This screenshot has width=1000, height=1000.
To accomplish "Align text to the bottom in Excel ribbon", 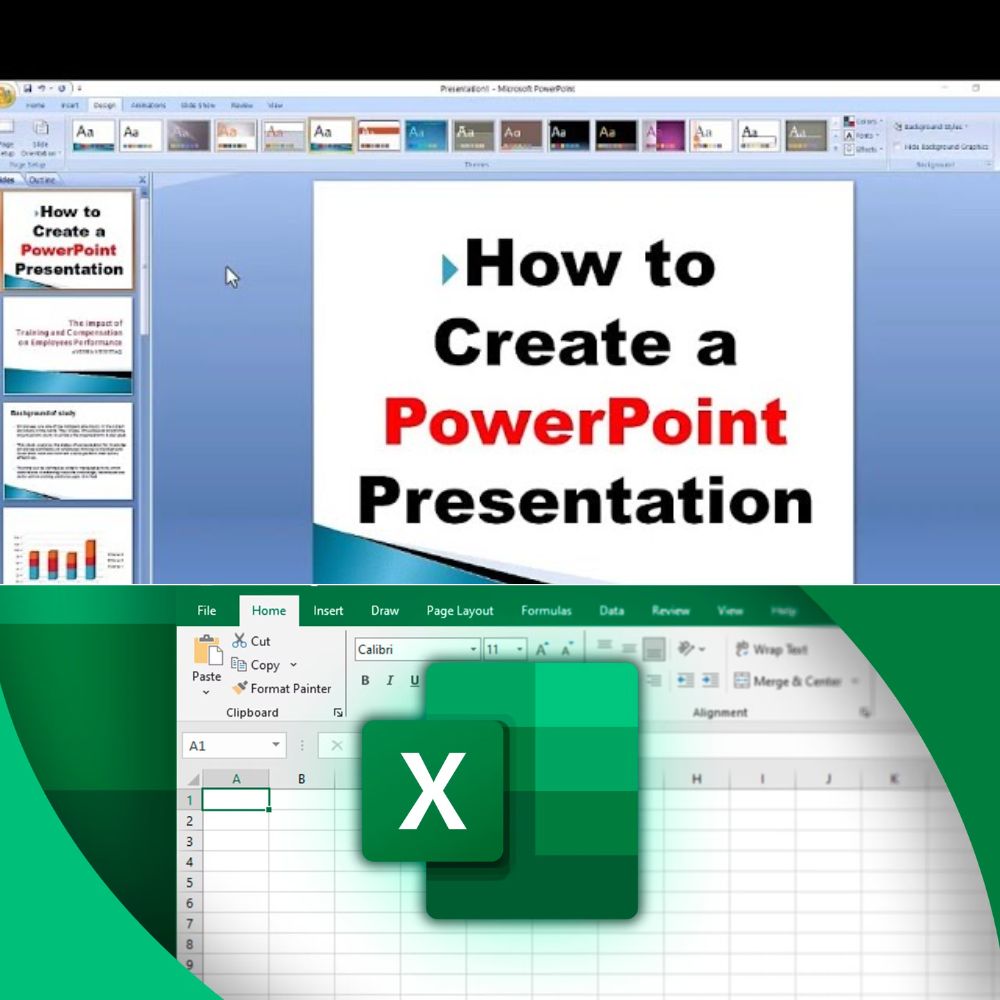I will click(654, 649).
